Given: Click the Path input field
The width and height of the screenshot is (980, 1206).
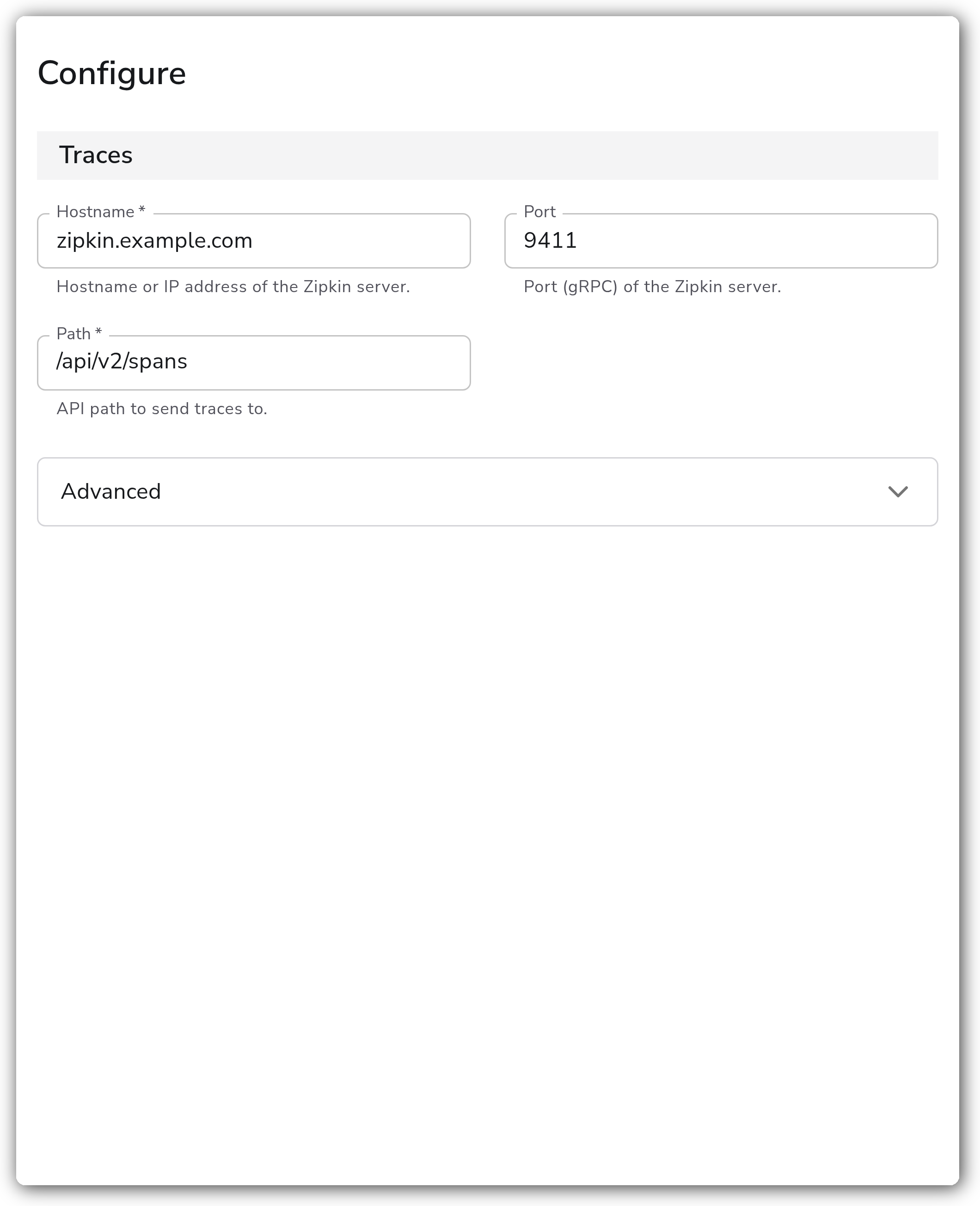Looking at the screenshot, I should 253,363.
